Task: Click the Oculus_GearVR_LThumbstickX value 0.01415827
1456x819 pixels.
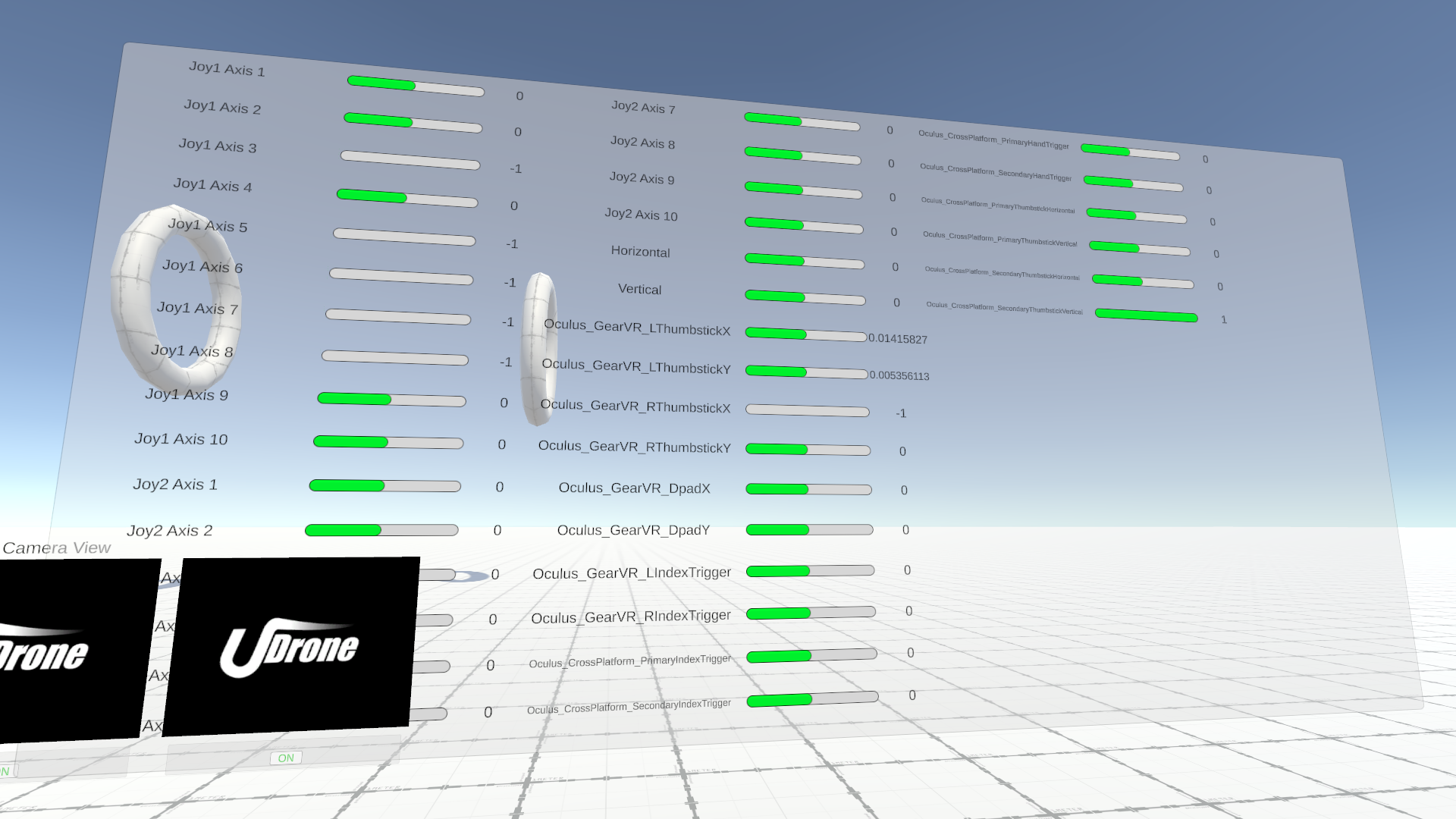Action: tap(898, 339)
